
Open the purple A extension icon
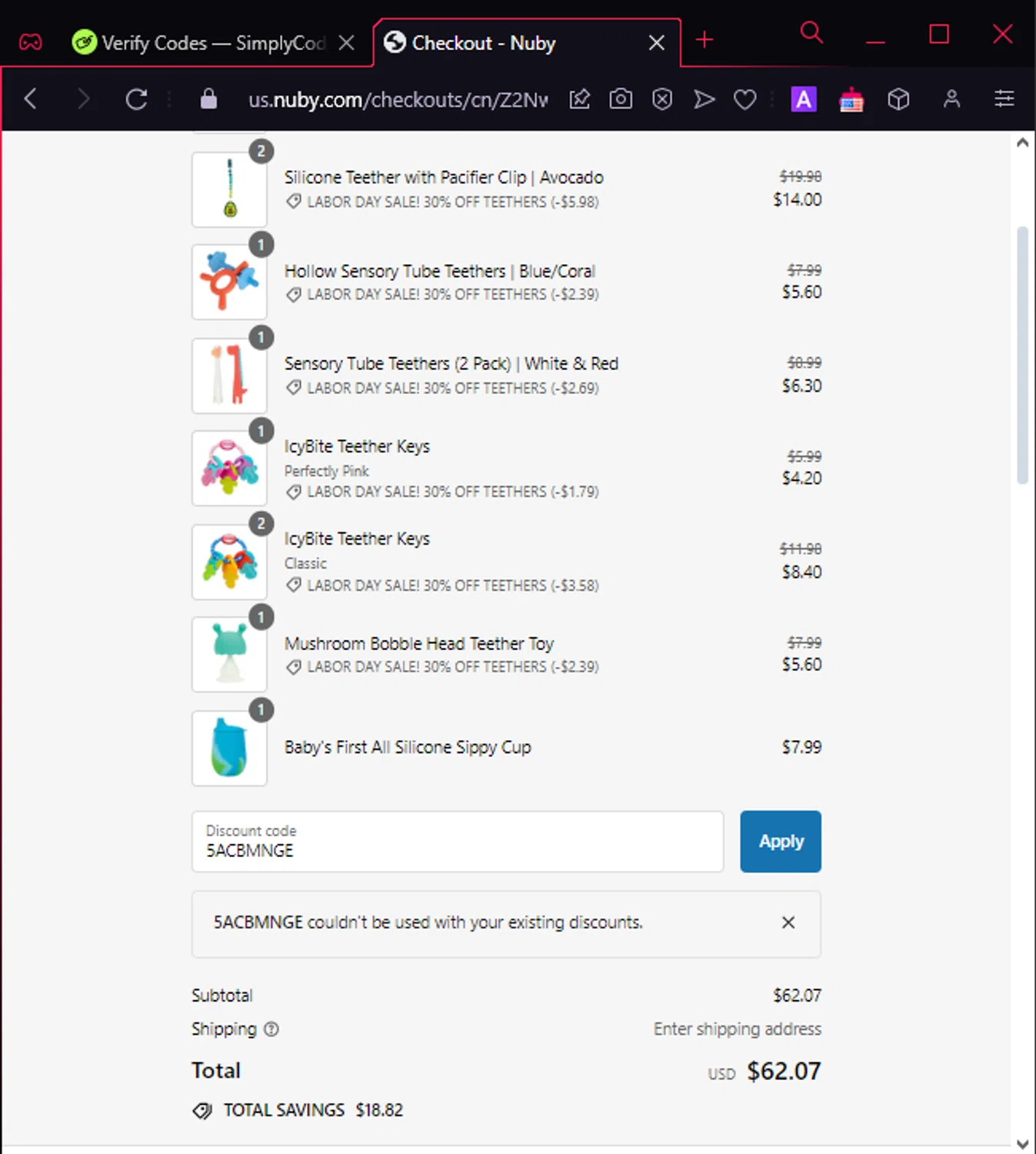(x=804, y=99)
